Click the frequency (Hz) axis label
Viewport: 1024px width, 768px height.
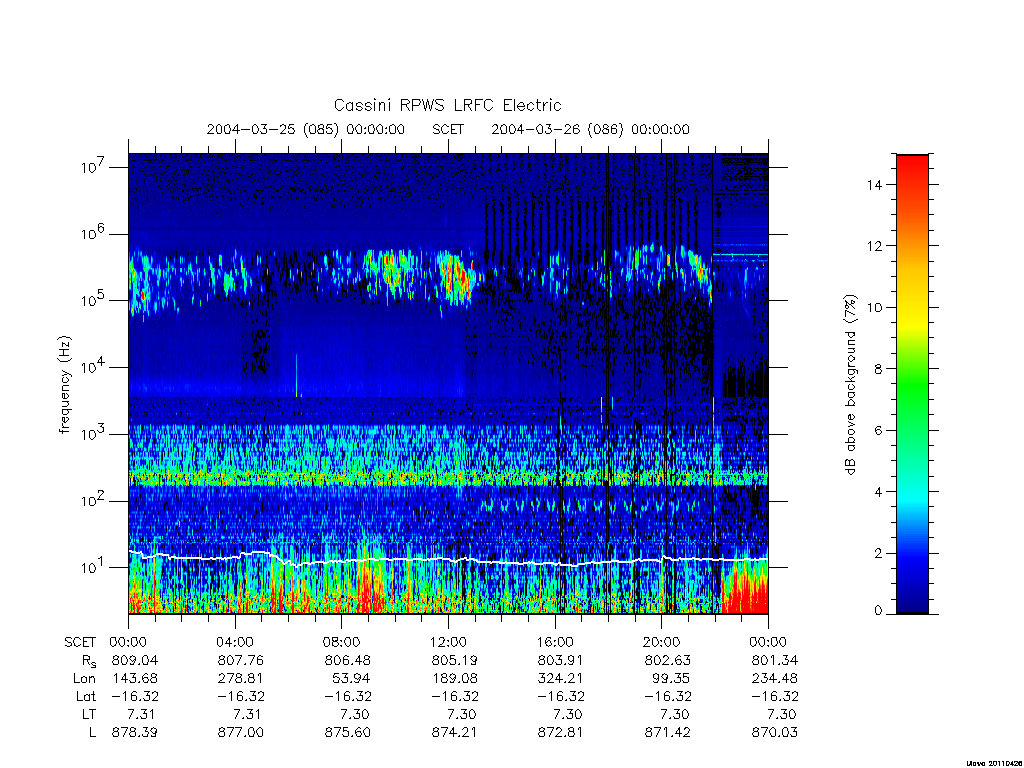tap(64, 385)
